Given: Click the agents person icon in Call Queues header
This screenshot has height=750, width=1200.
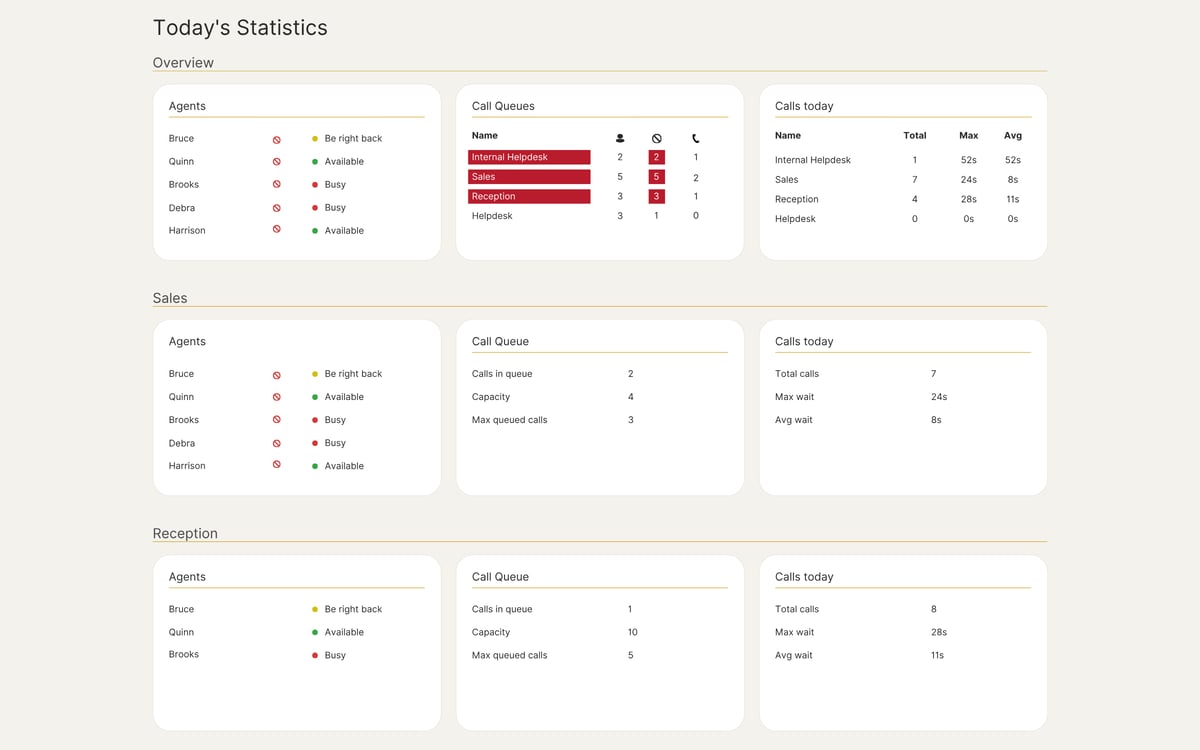Looking at the screenshot, I should tap(620, 138).
